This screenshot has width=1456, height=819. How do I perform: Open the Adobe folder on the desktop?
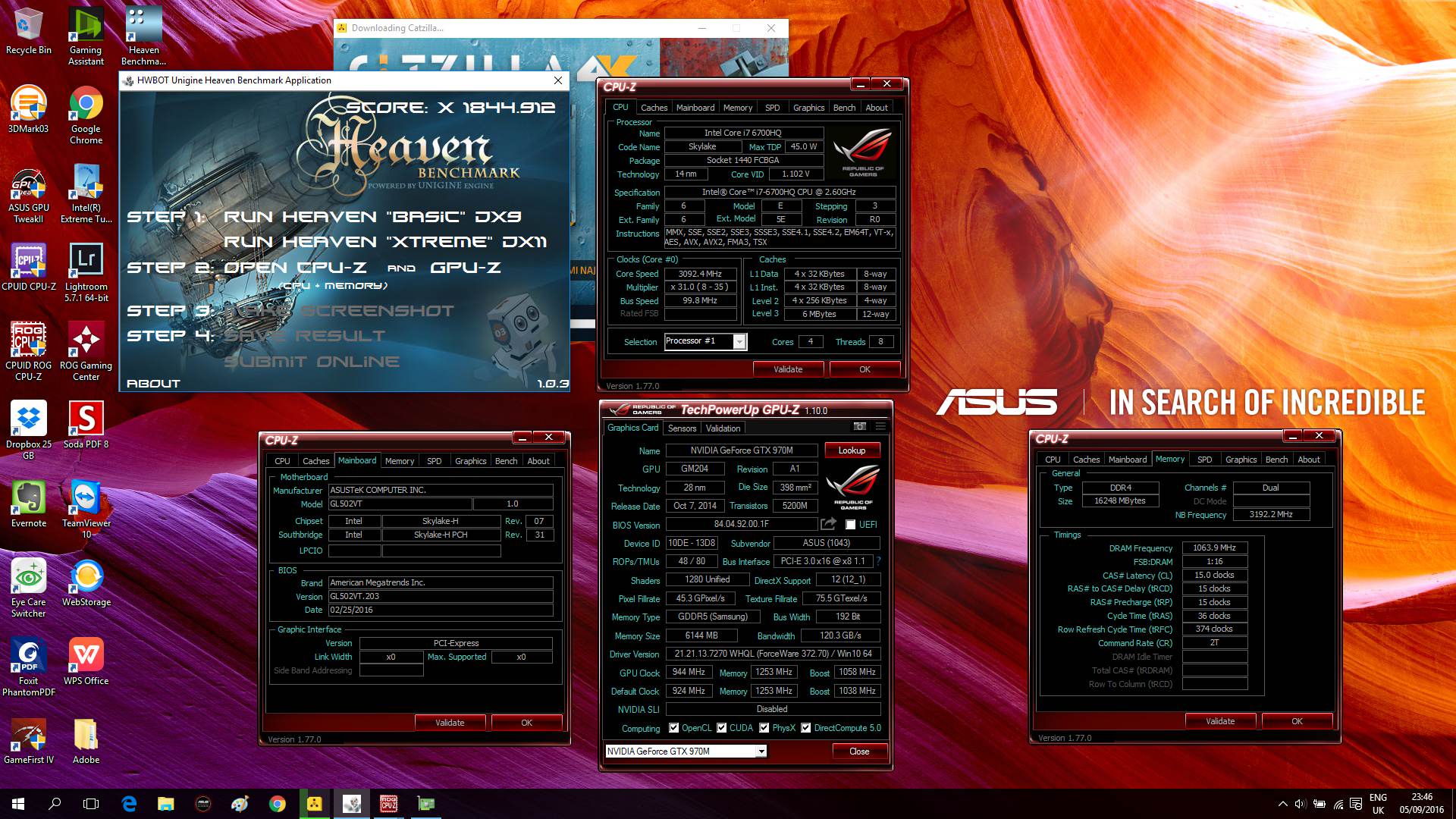(x=86, y=740)
